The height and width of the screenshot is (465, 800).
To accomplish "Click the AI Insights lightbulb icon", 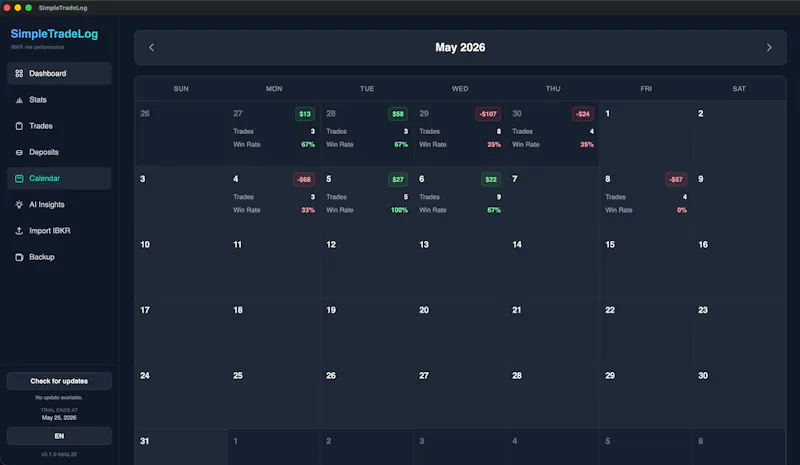I will (19, 205).
